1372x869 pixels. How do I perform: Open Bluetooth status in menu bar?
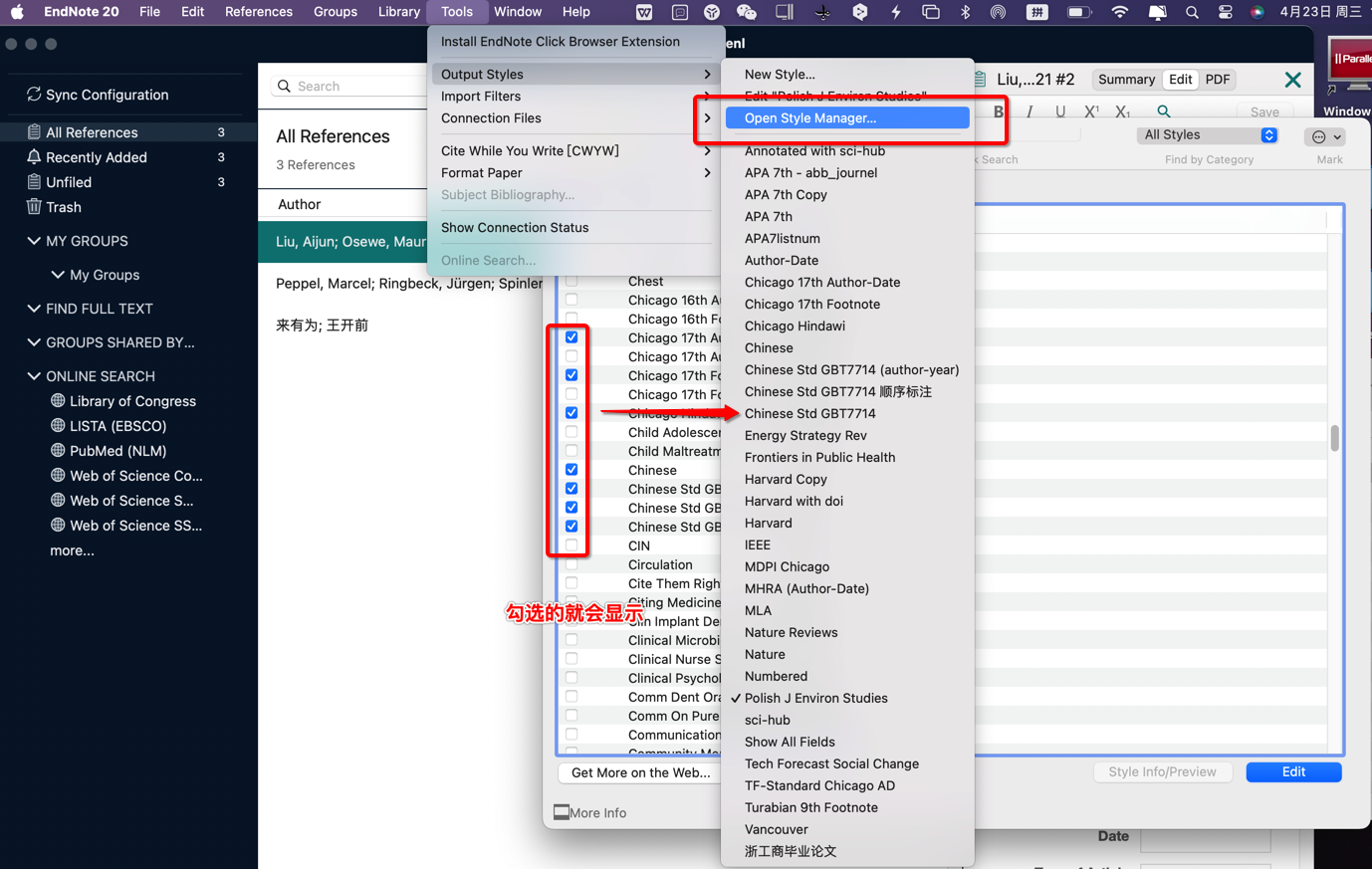click(965, 12)
